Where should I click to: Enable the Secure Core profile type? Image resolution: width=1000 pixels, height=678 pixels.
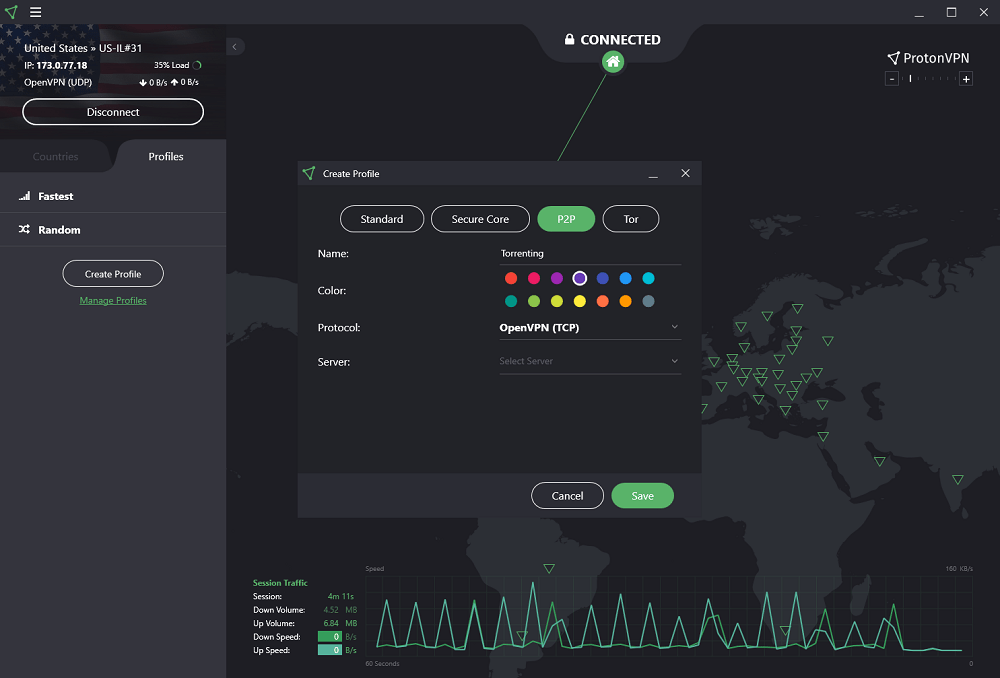point(480,219)
